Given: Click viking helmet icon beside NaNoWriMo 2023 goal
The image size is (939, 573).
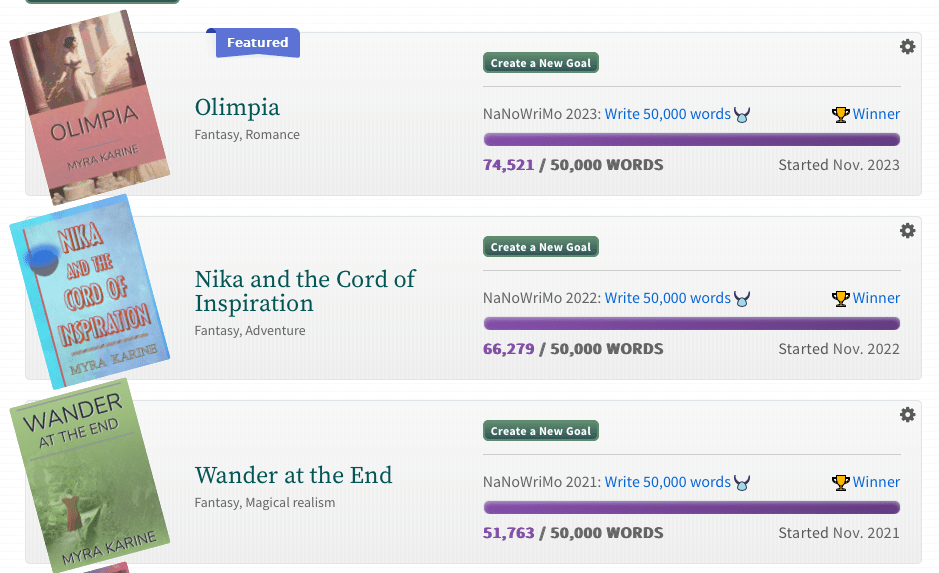Looking at the screenshot, I should 742,115.
